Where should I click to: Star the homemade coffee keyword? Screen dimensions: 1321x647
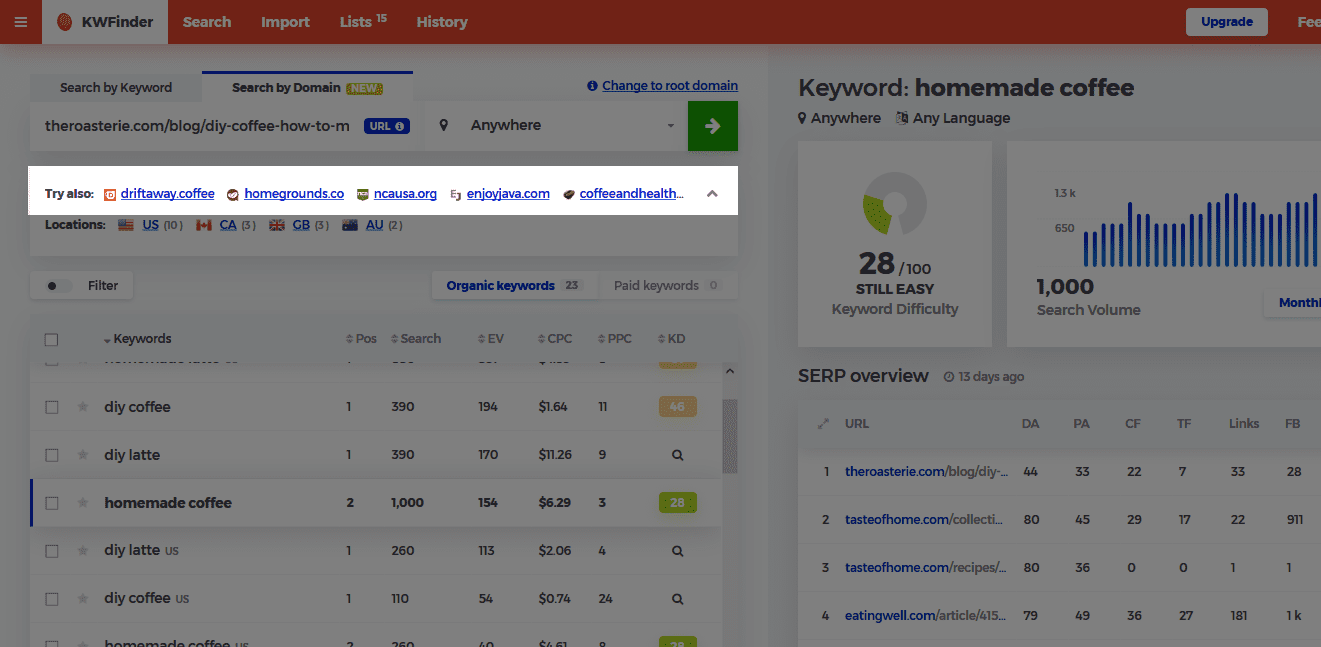(x=83, y=503)
